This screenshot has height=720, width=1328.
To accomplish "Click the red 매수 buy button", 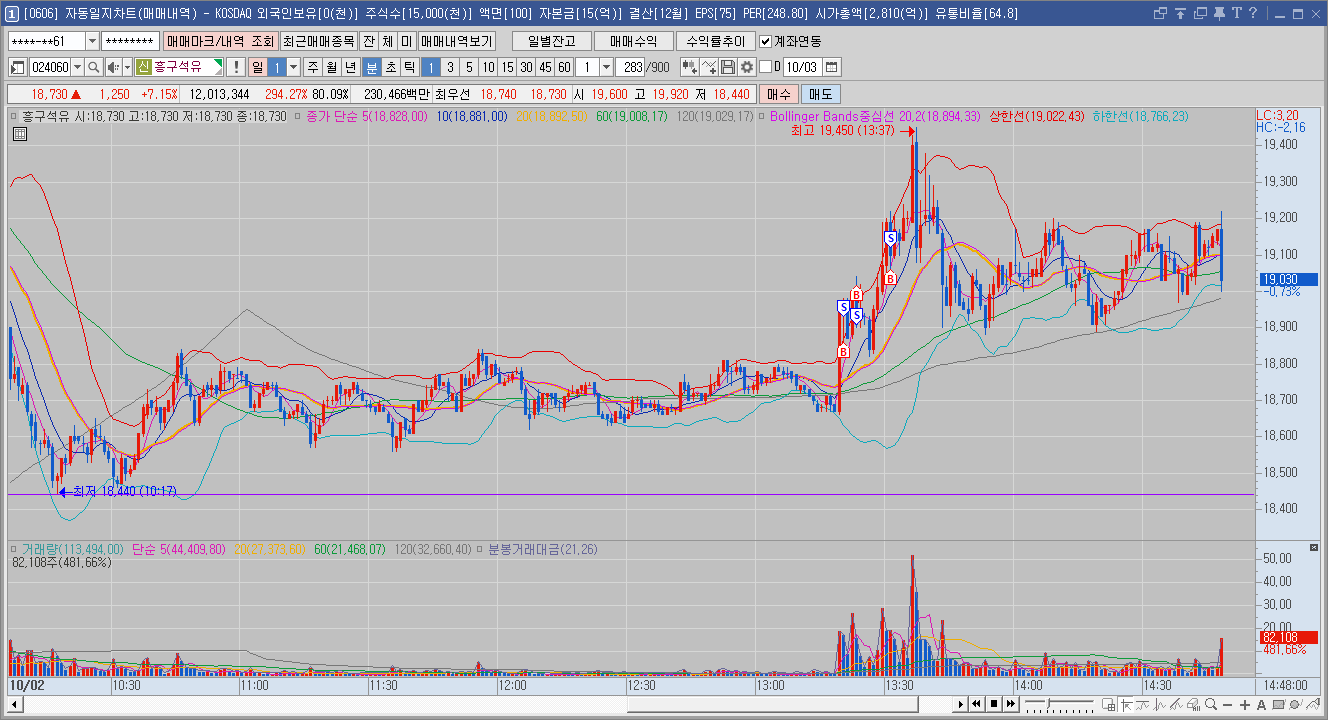I will point(779,94).
